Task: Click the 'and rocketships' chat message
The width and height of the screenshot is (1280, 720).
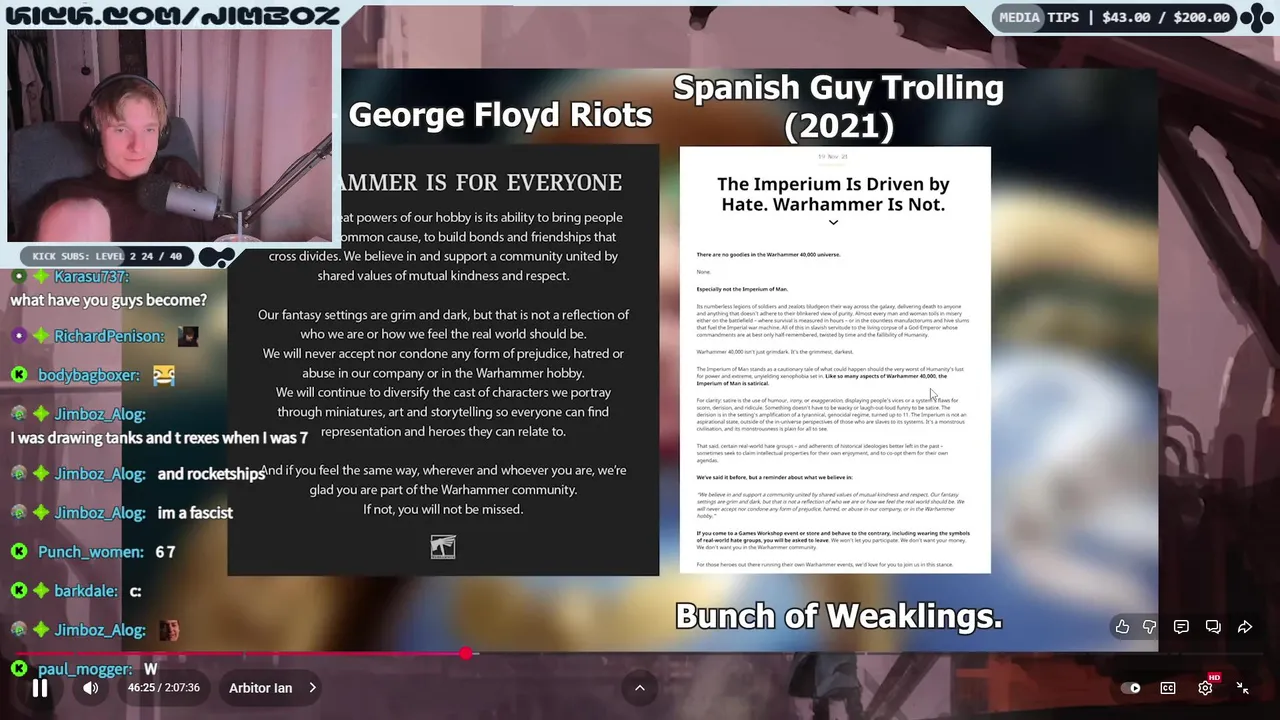Action: [211, 474]
